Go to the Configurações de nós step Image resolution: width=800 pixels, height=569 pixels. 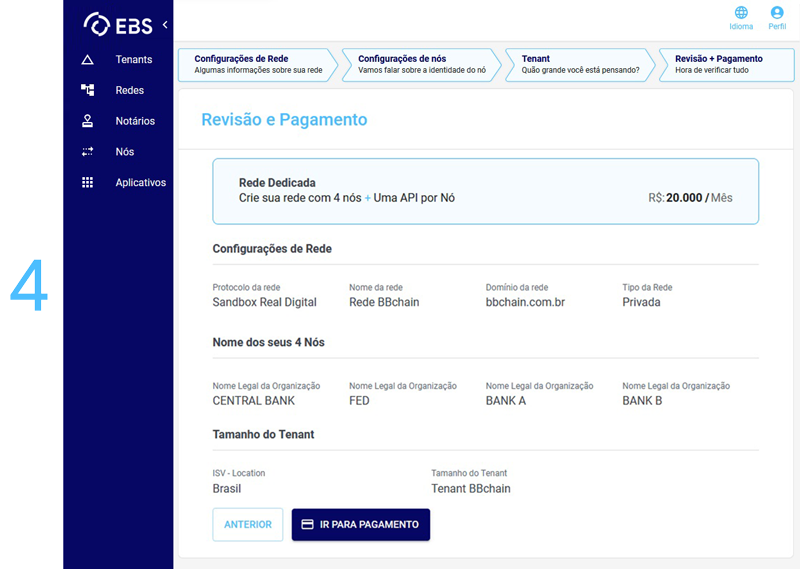click(x=418, y=65)
